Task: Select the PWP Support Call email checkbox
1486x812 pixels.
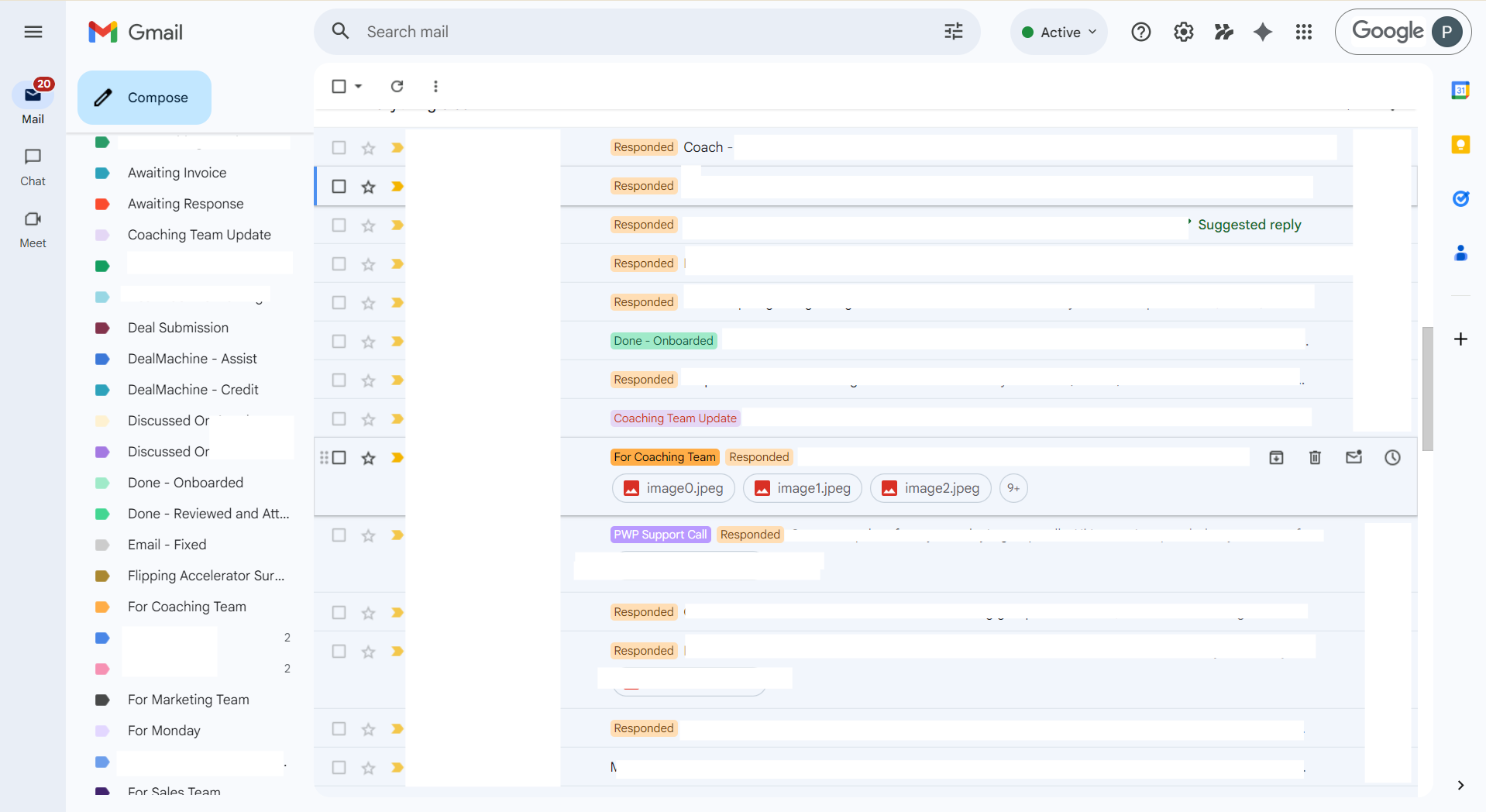Action: [x=339, y=535]
